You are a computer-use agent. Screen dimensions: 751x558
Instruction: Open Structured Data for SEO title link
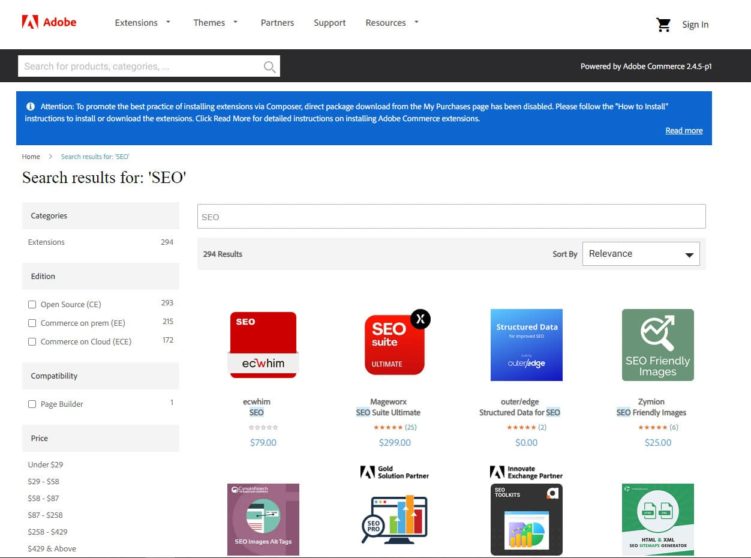coord(520,412)
